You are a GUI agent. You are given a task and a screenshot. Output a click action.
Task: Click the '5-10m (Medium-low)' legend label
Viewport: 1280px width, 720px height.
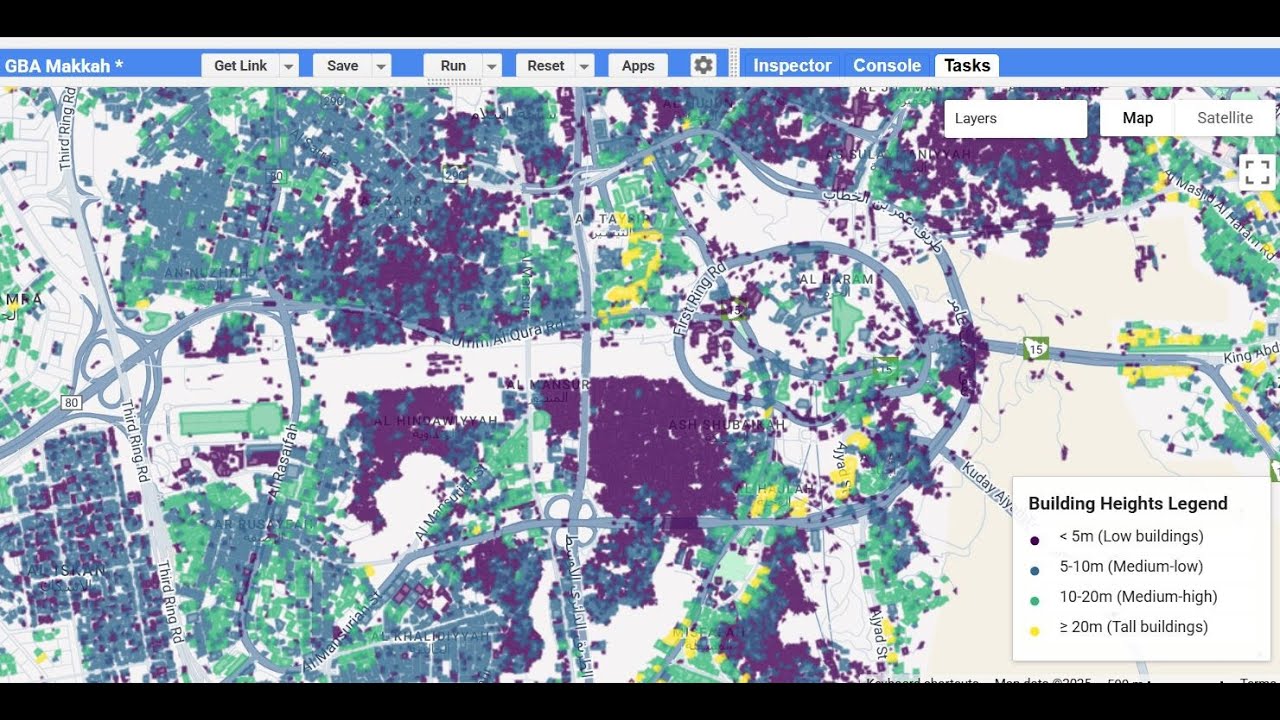click(x=1131, y=566)
